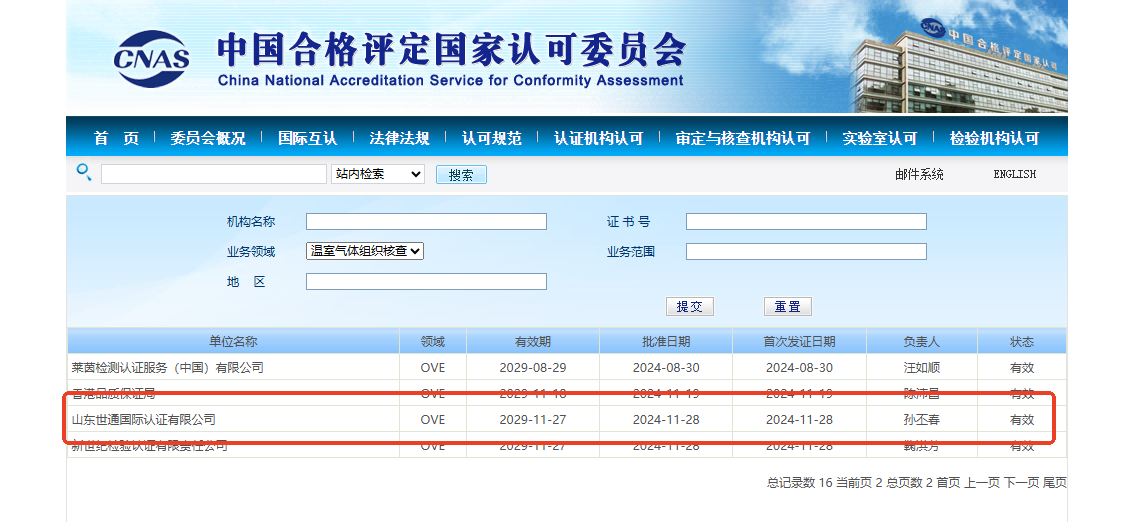Go to 国际互认 section
This screenshot has width=1125, height=528.
pos(307,138)
